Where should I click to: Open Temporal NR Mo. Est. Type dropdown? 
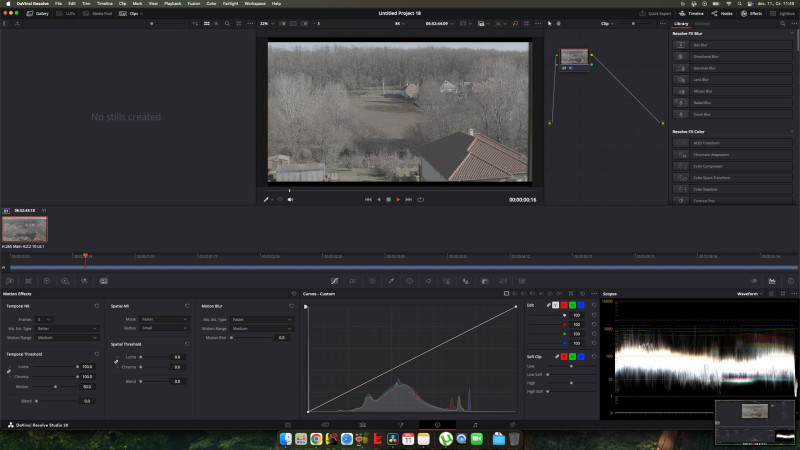pos(66,329)
